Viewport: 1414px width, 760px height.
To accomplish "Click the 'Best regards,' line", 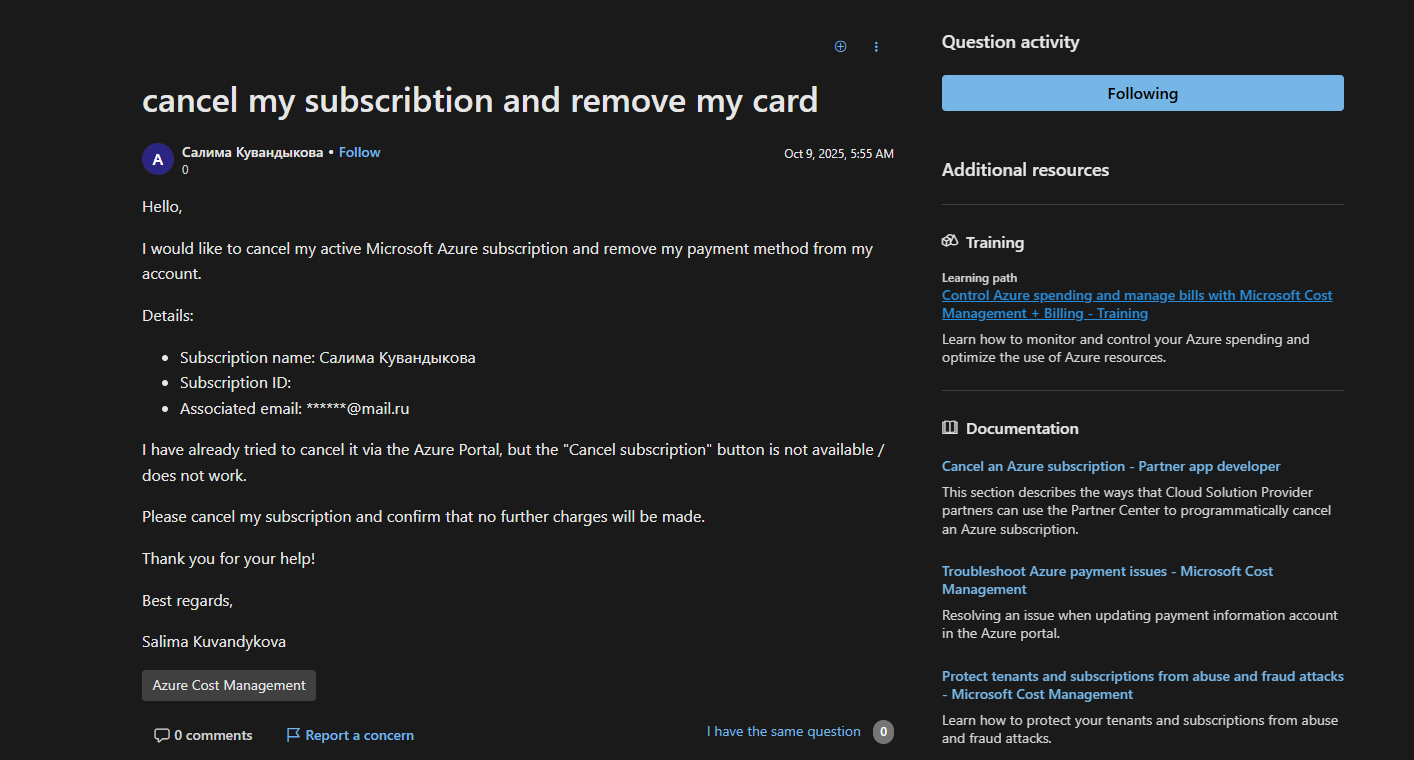I will pos(187,601).
